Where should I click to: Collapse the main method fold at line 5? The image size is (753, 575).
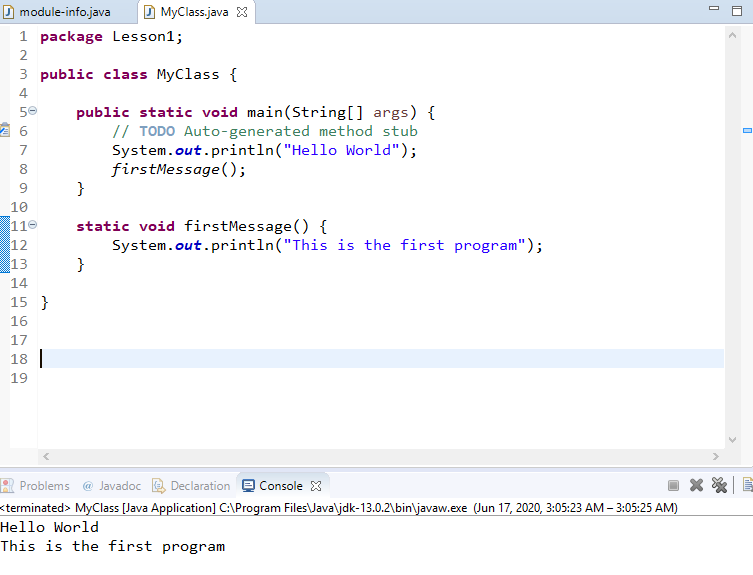pos(32,111)
